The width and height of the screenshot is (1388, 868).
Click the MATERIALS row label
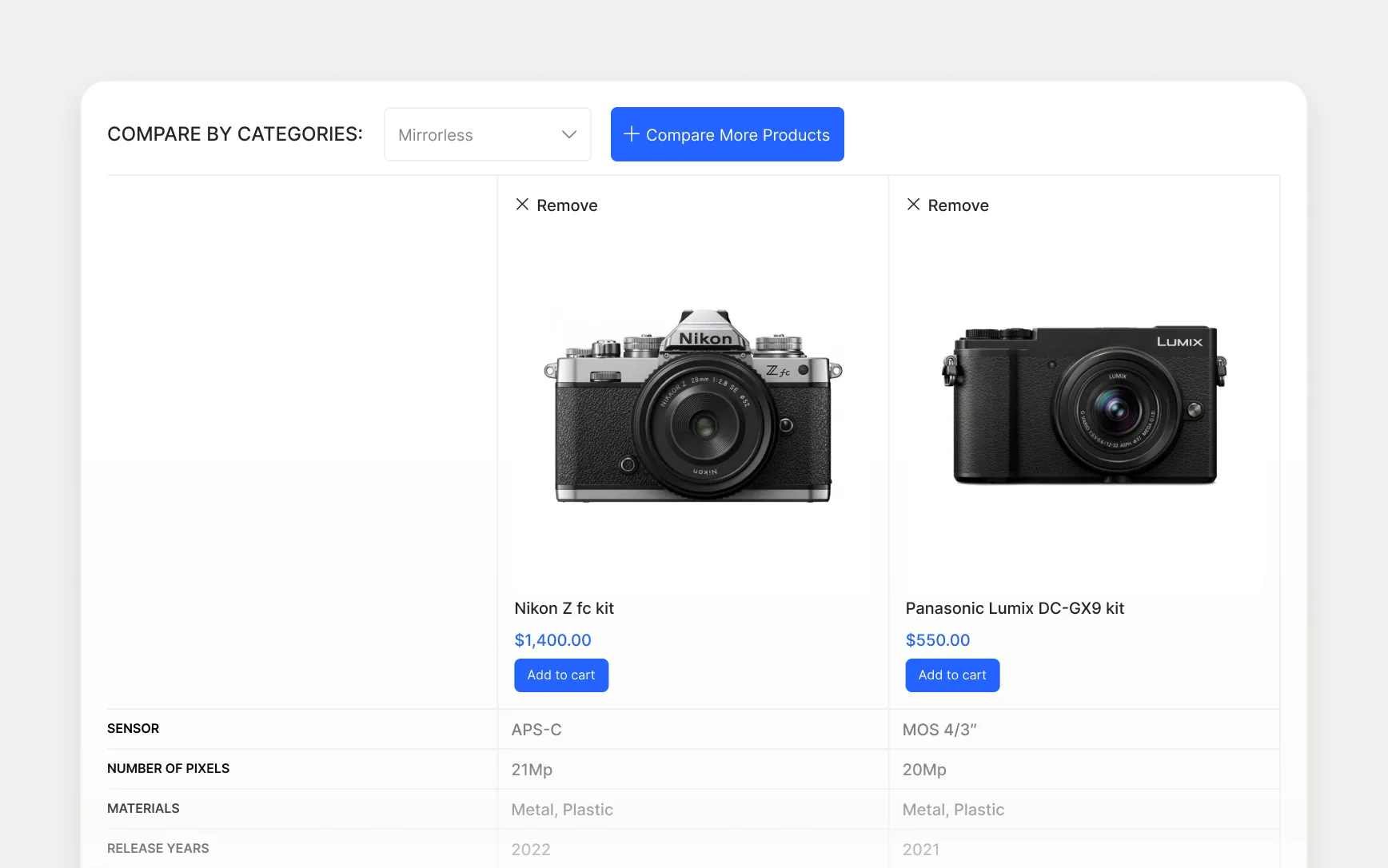click(x=143, y=808)
